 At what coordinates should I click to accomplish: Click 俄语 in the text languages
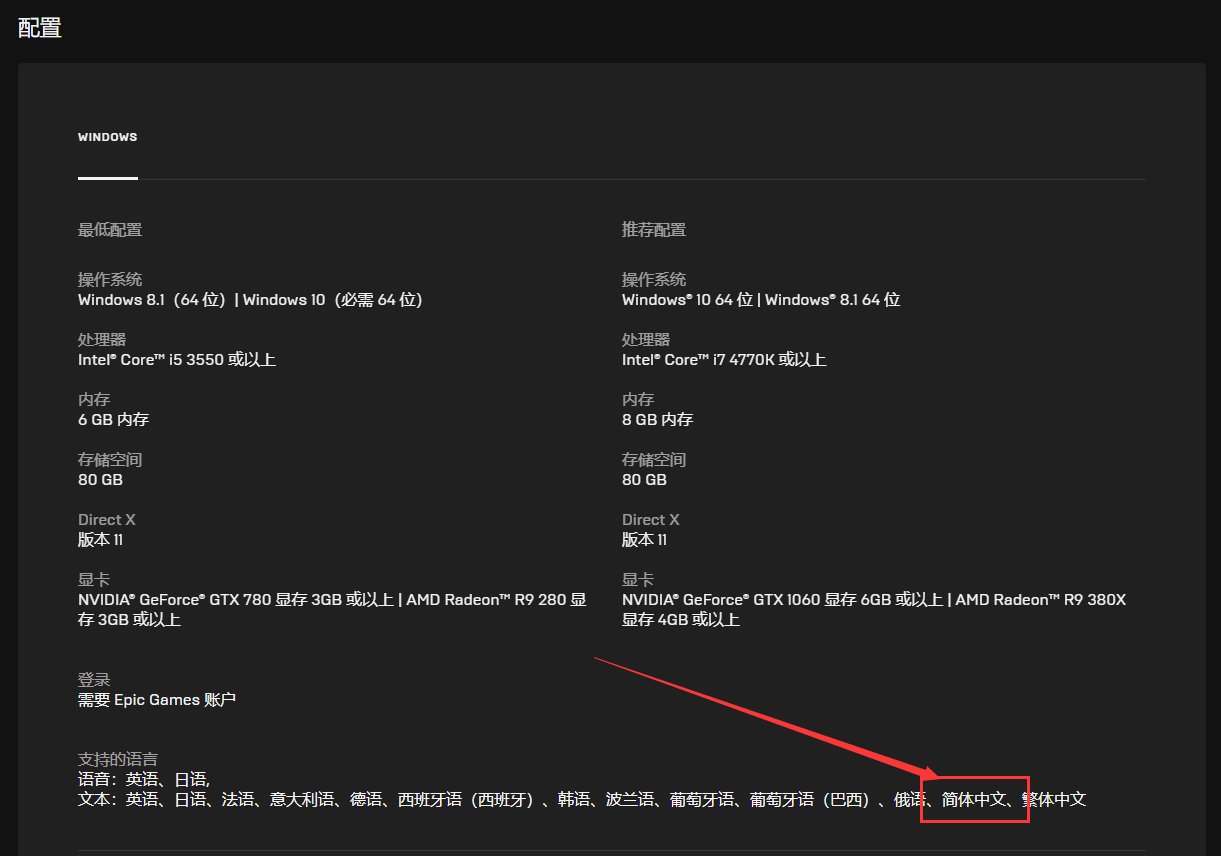pos(910,800)
